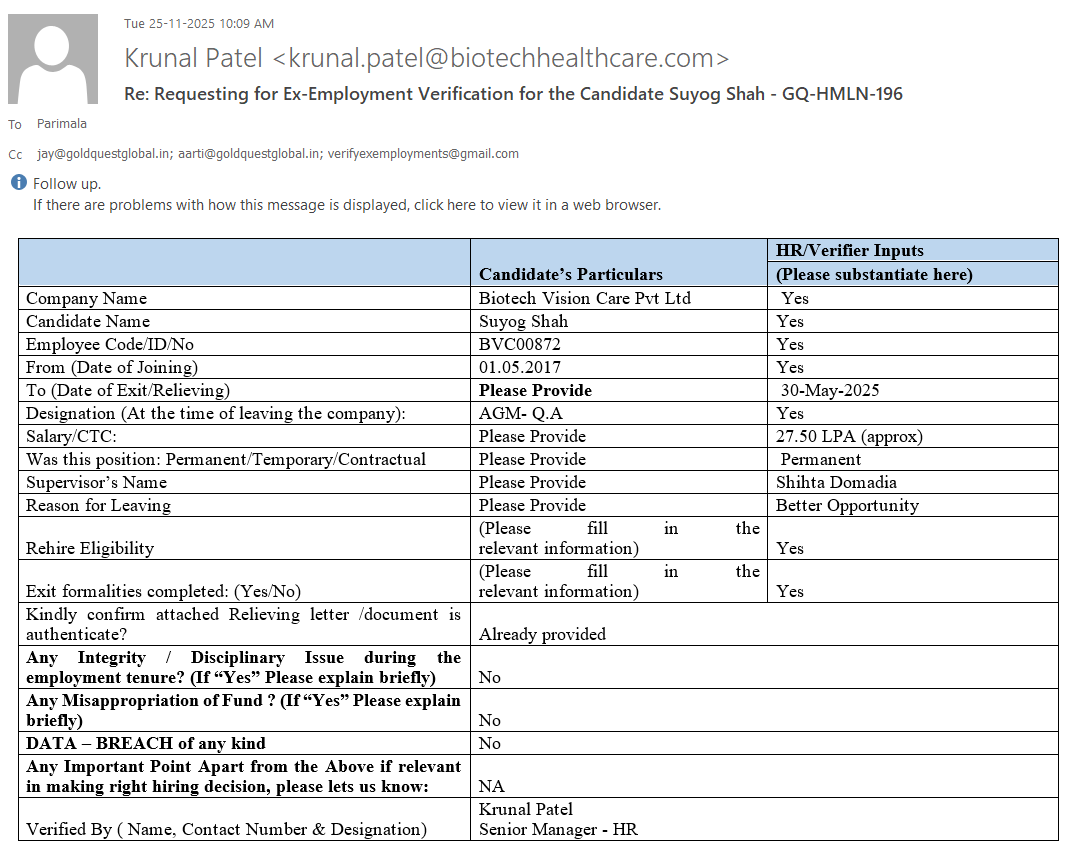Viewport: 1077px width, 848px height.
Task: Click salary value 27.50 LPA (approx)
Action: (x=850, y=437)
